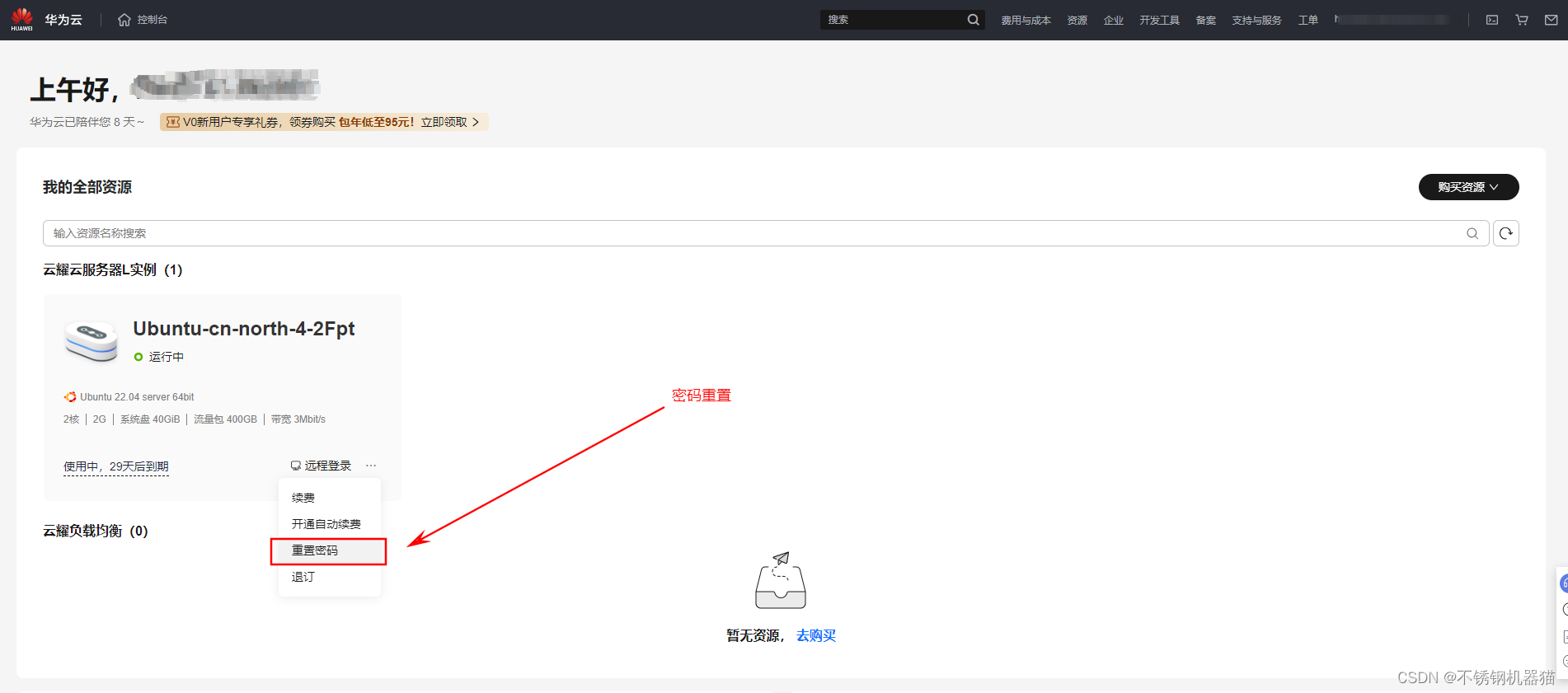Click the resource search magnifier icon

pyautogui.click(x=1472, y=233)
